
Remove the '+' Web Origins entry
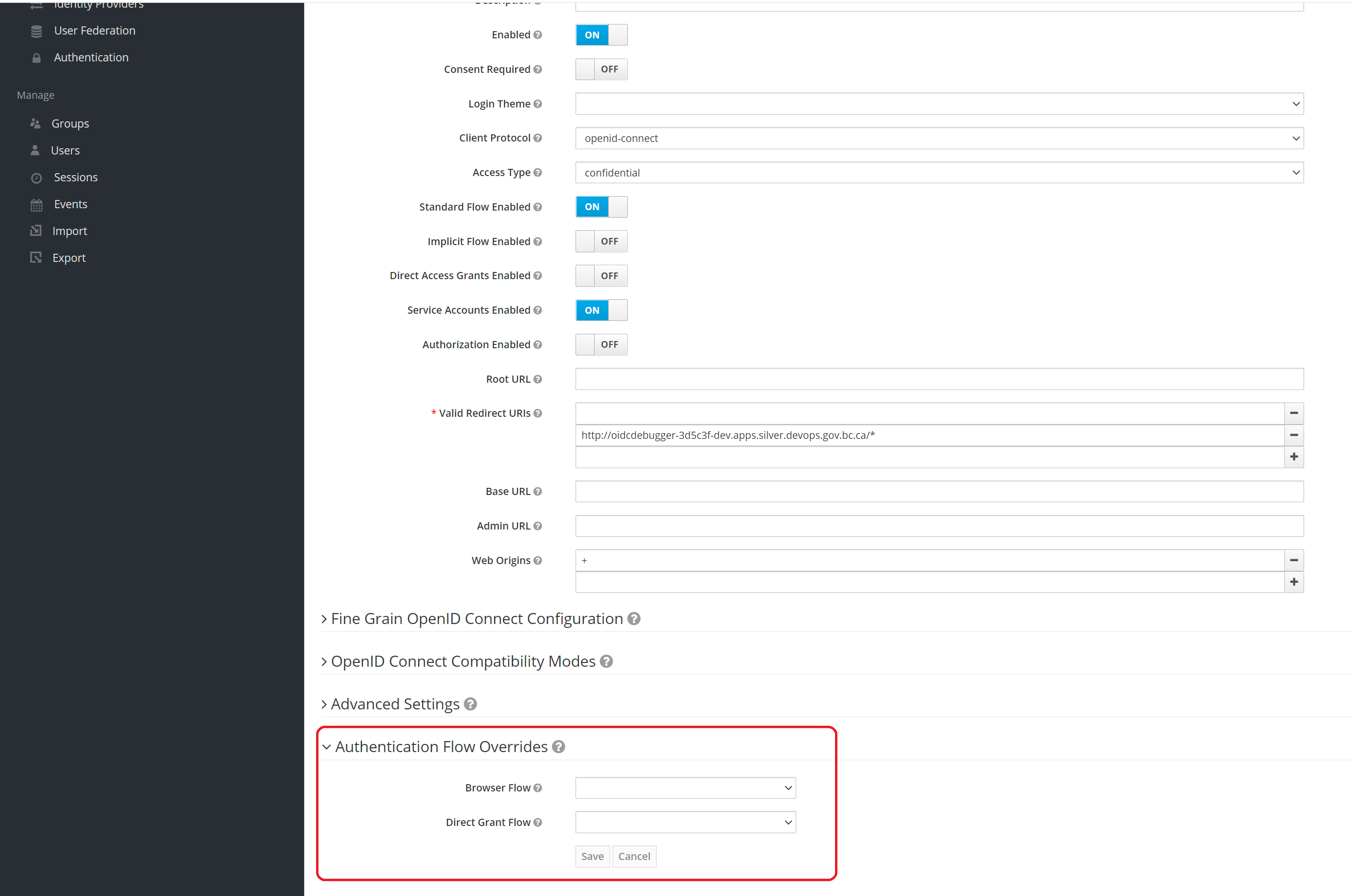click(1294, 560)
